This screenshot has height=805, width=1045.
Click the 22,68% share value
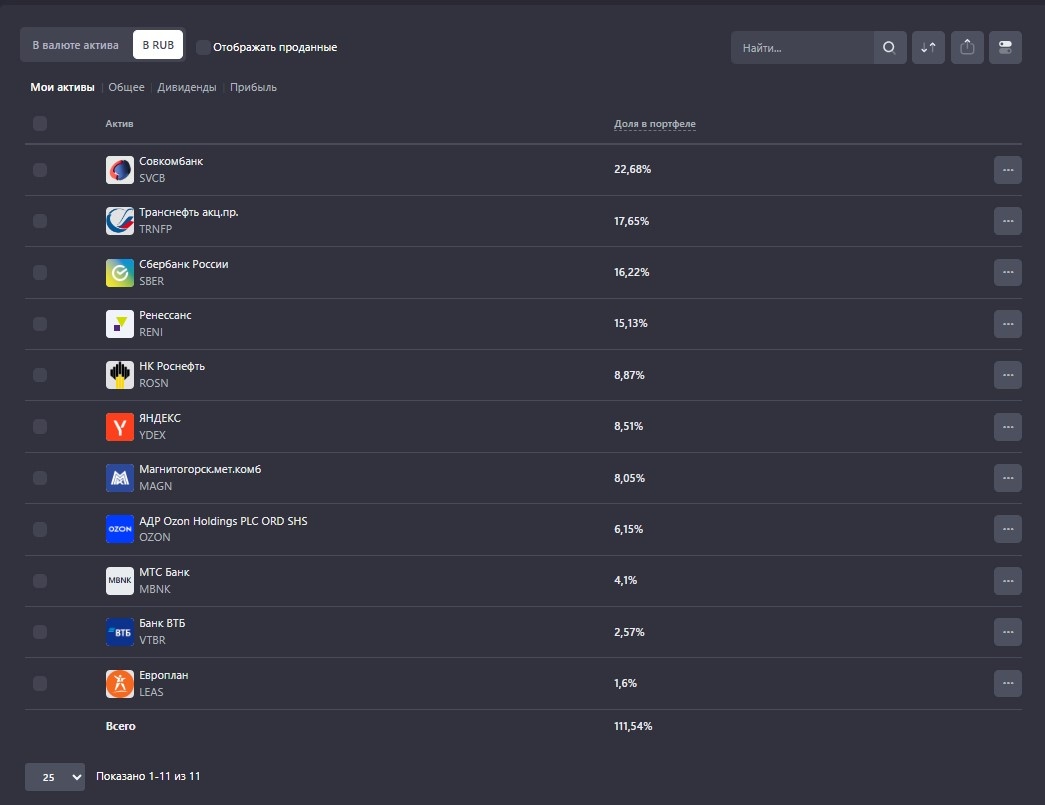tap(632, 169)
